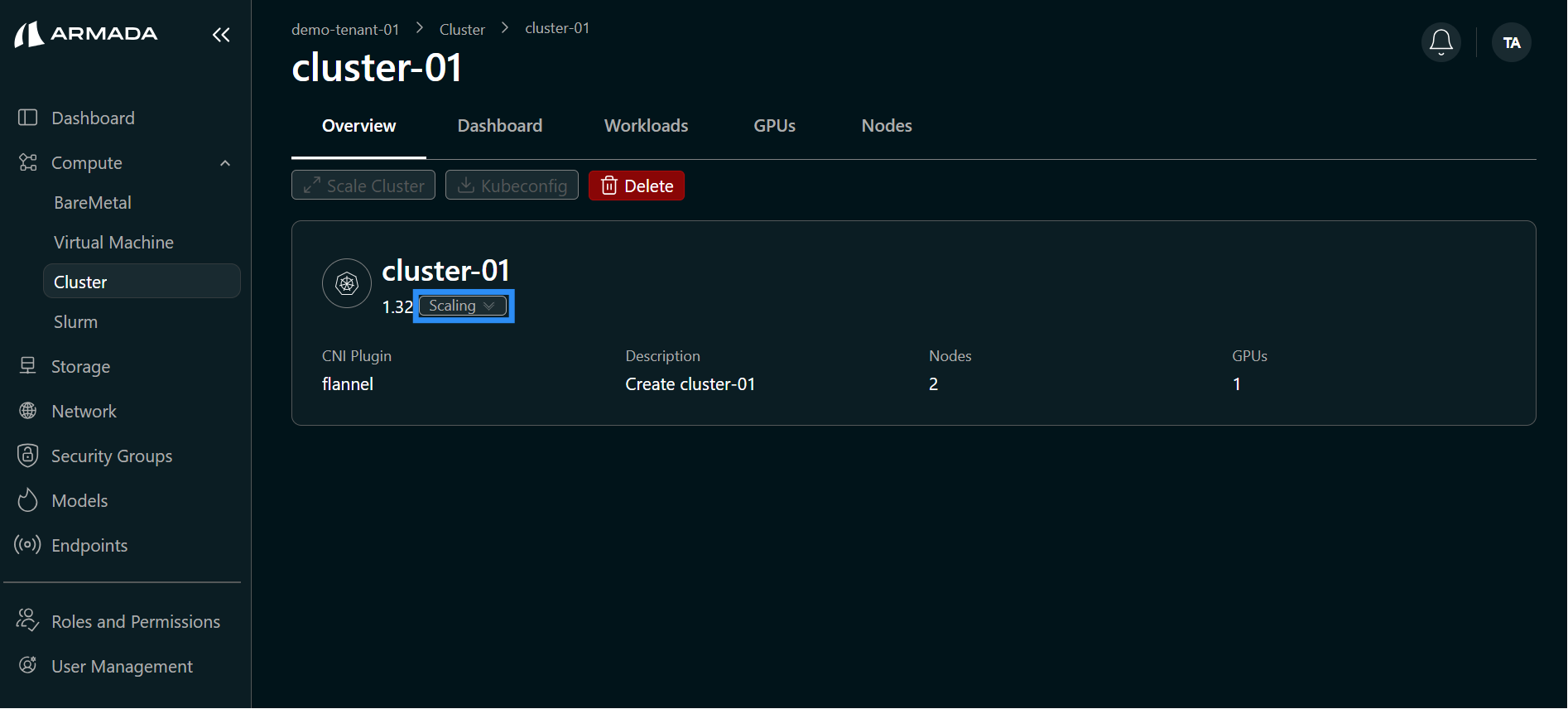The height and width of the screenshot is (709, 1568).
Task: Open the Workloads tab
Action: 646,126
